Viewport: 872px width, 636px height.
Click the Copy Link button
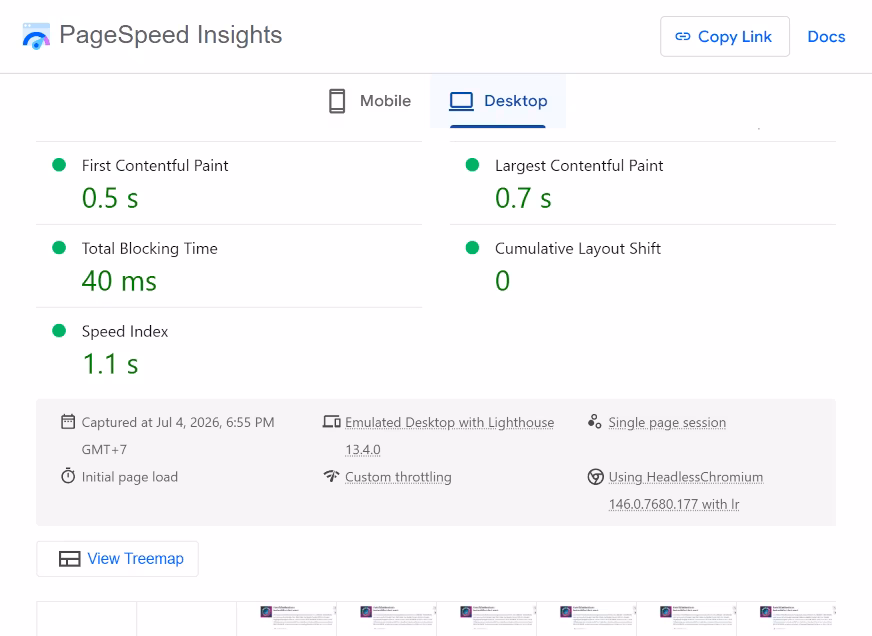pyautogui.click(x=725, y=37)
